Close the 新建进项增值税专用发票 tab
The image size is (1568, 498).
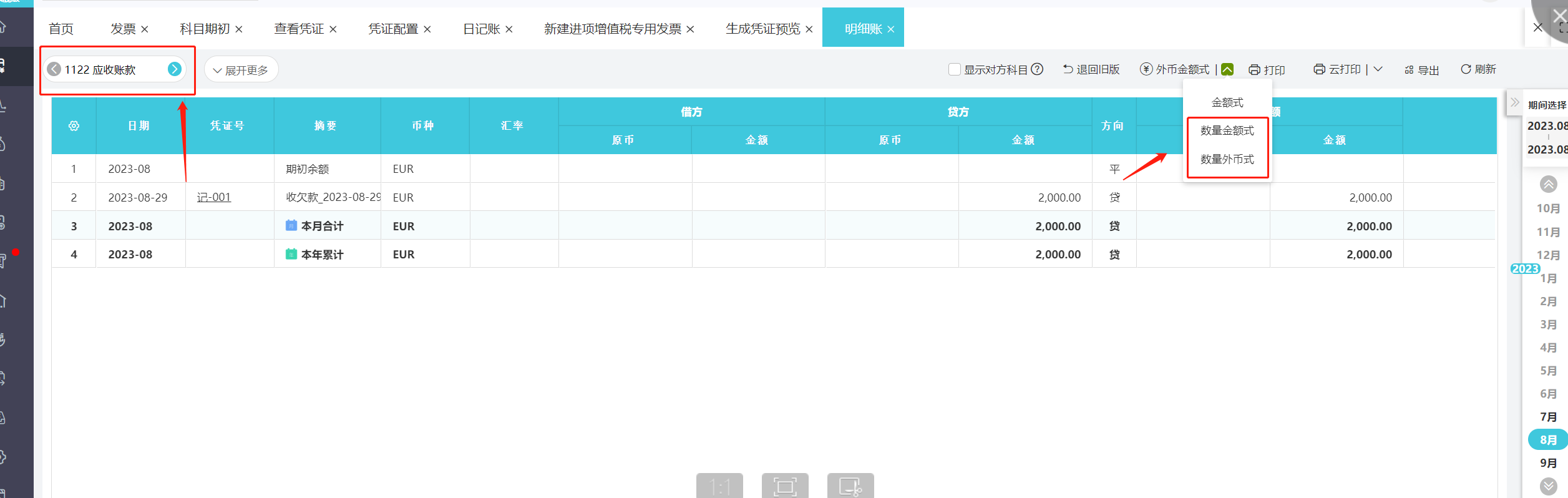click(x=690, y=29)
